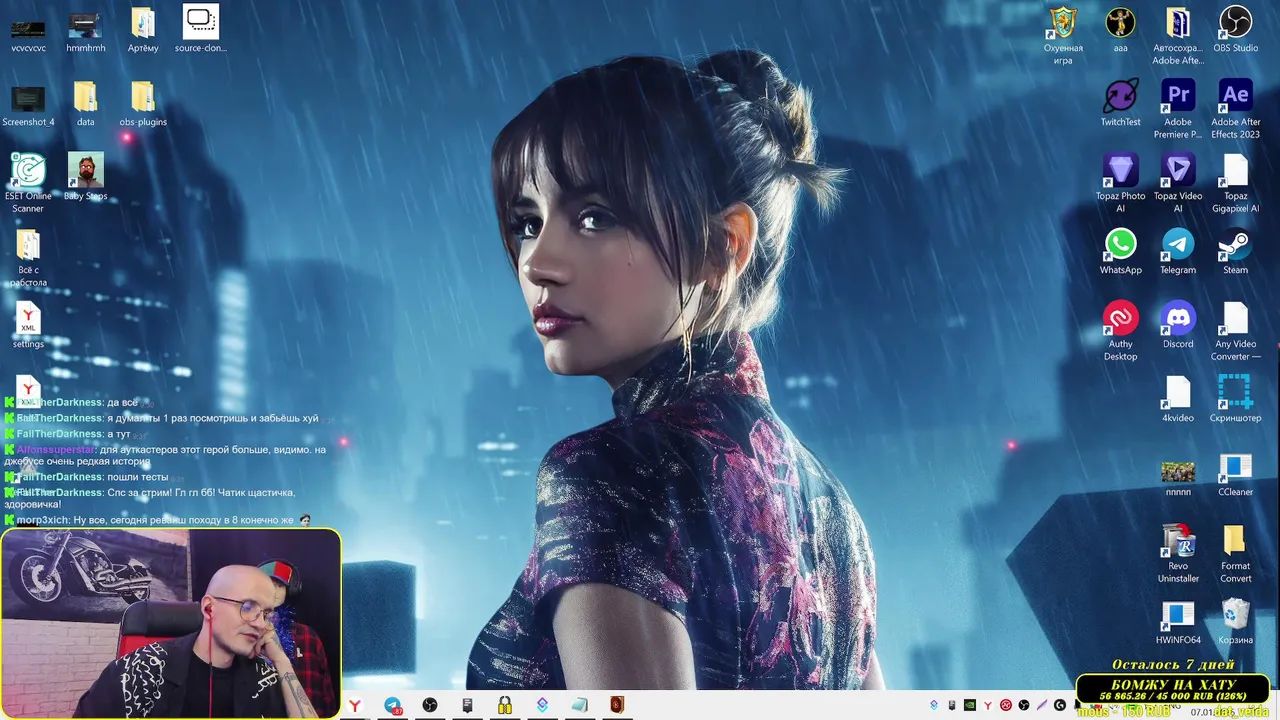Launch the Baby Steps game shortcut
1280x720 pixels.
pos(85,177)
